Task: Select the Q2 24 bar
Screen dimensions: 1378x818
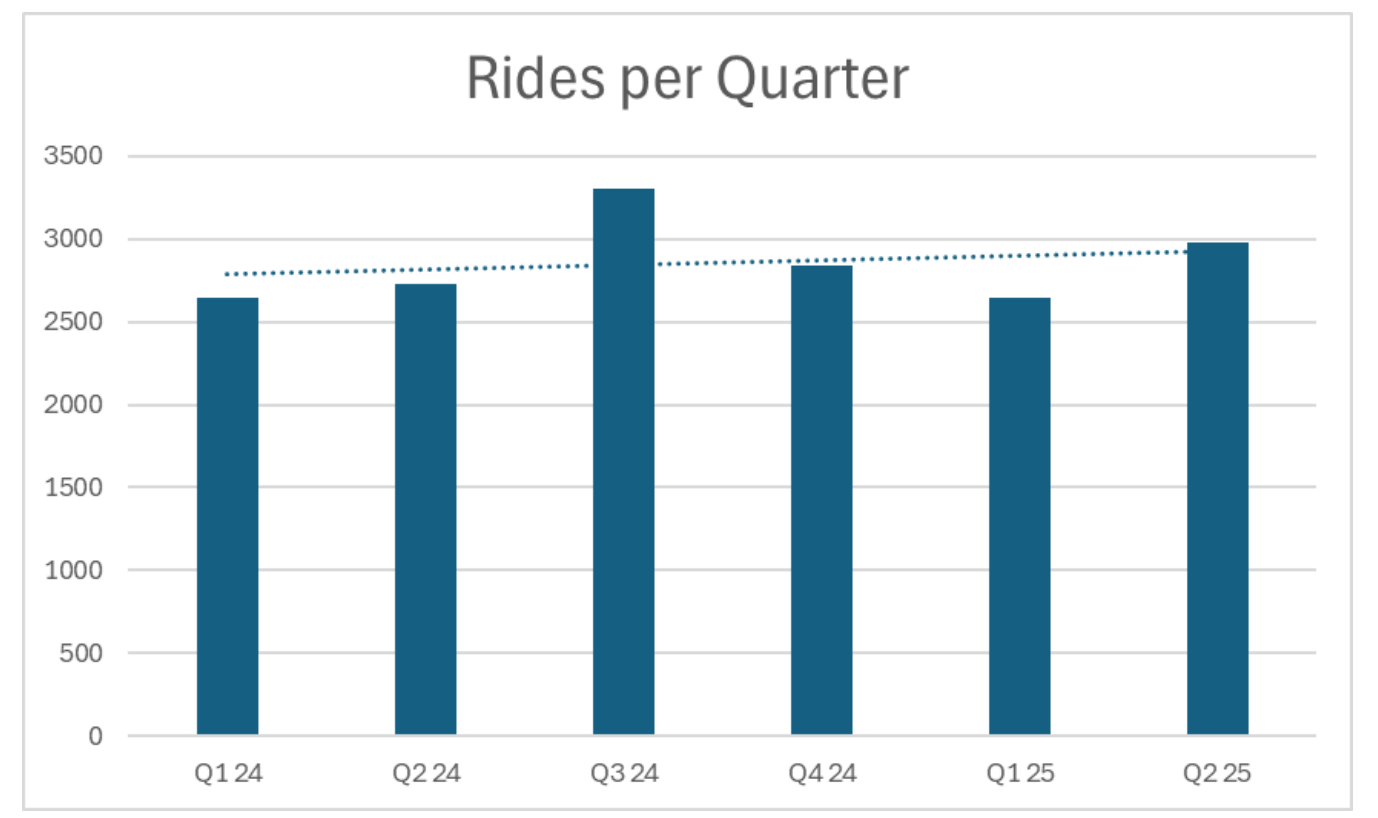Action: [x=425, y=510]
